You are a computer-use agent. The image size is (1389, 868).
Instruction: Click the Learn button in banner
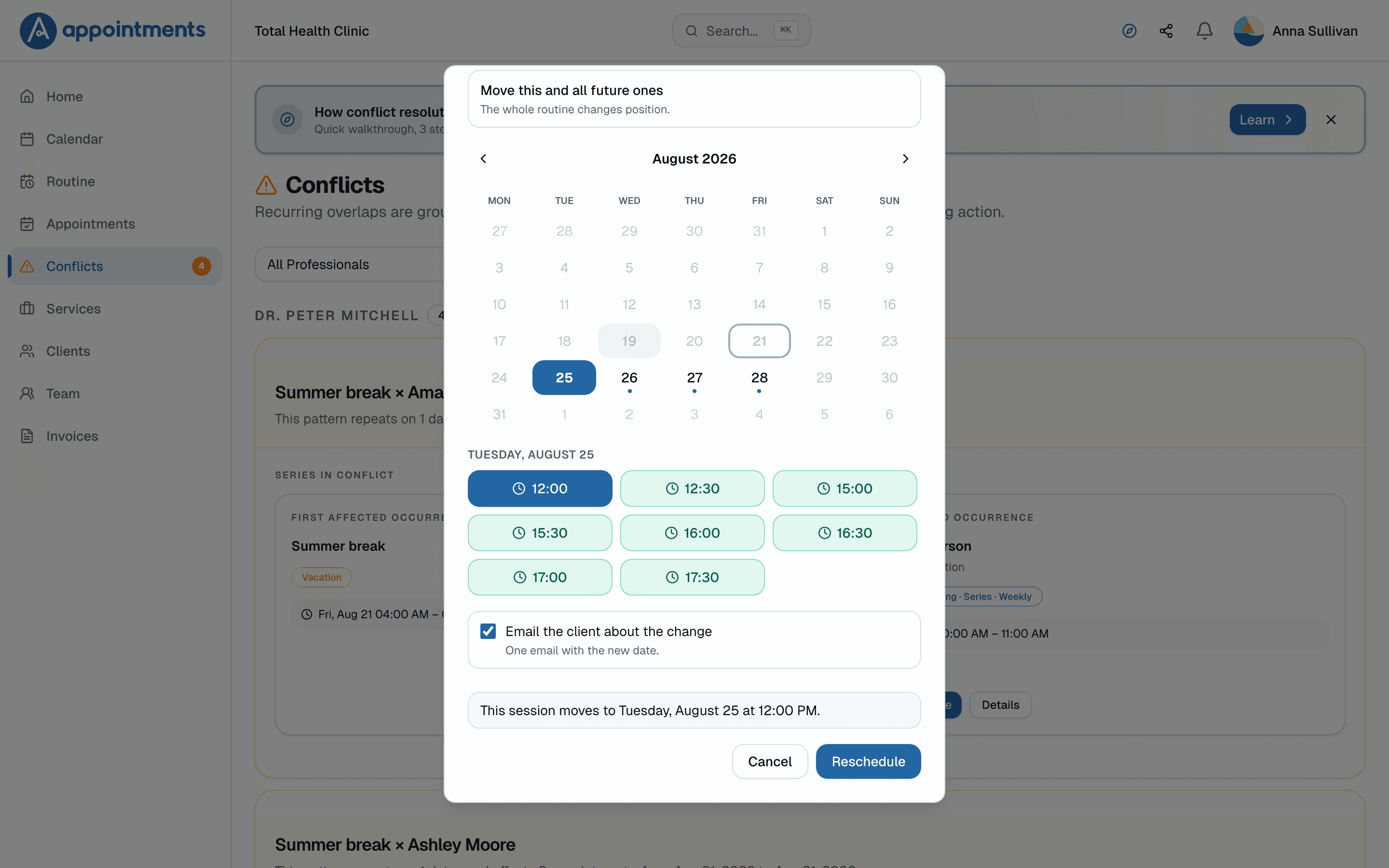pos(1267,120)
